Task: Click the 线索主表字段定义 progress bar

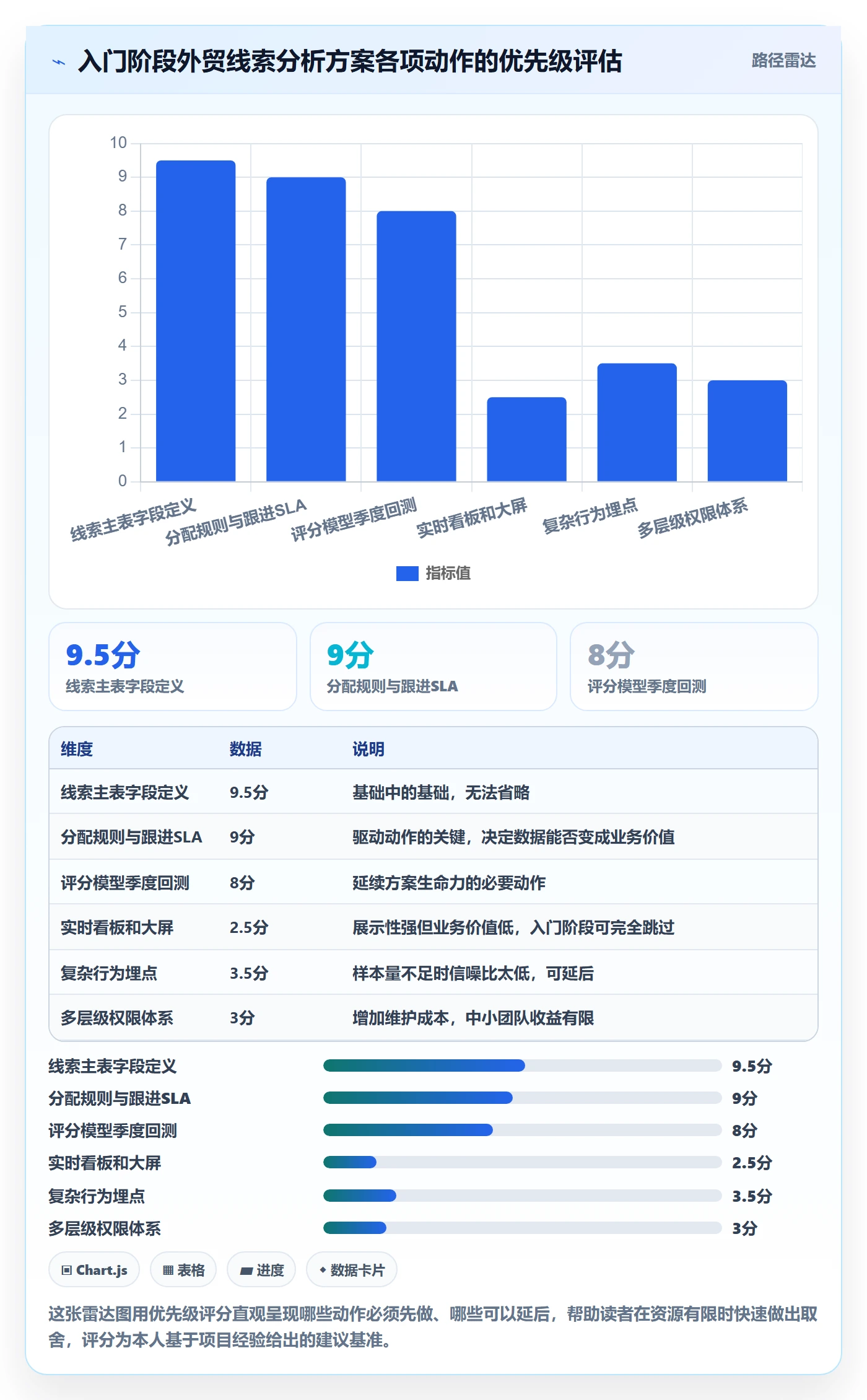Action: (x=522, y=1065)
